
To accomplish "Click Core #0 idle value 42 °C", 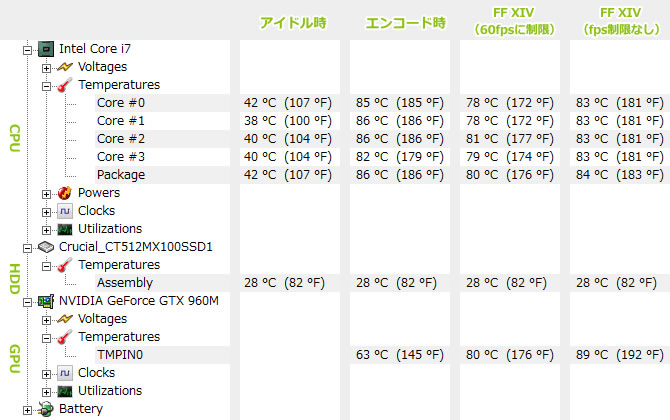I will coord(260,103).
